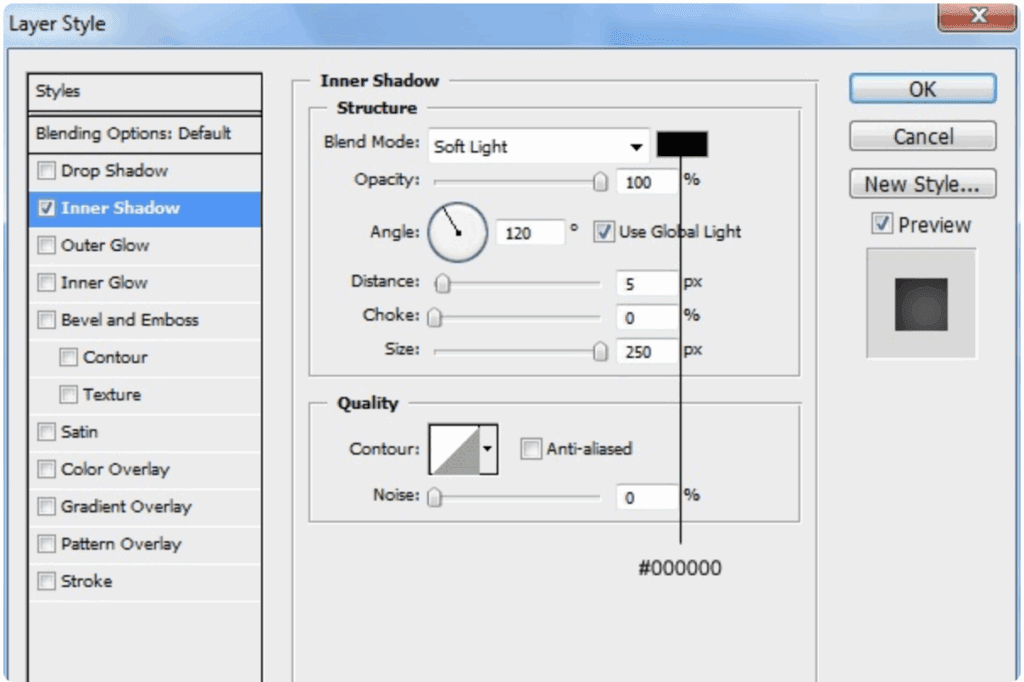
Task: Click the New Style... button
Action: pos(922,184)
